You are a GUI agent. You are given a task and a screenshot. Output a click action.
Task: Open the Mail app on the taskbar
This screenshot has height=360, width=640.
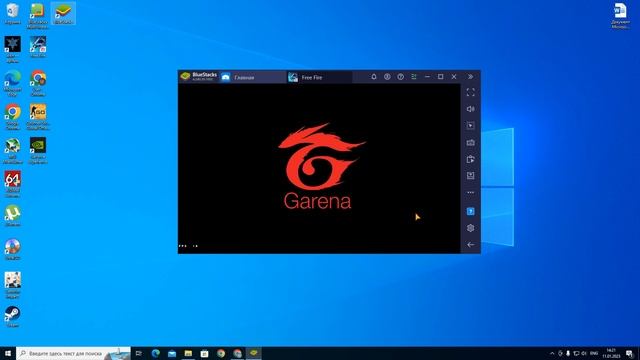pos(172,353)
